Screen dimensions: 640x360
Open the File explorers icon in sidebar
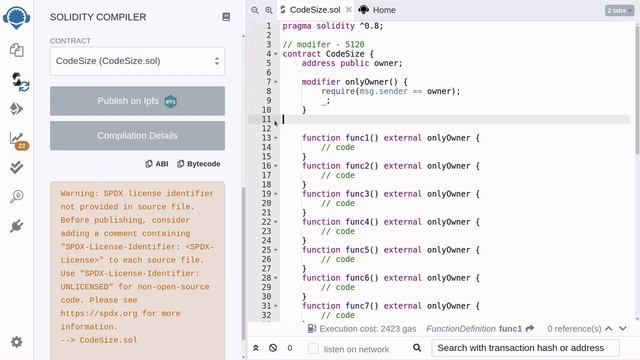[17, 50]
